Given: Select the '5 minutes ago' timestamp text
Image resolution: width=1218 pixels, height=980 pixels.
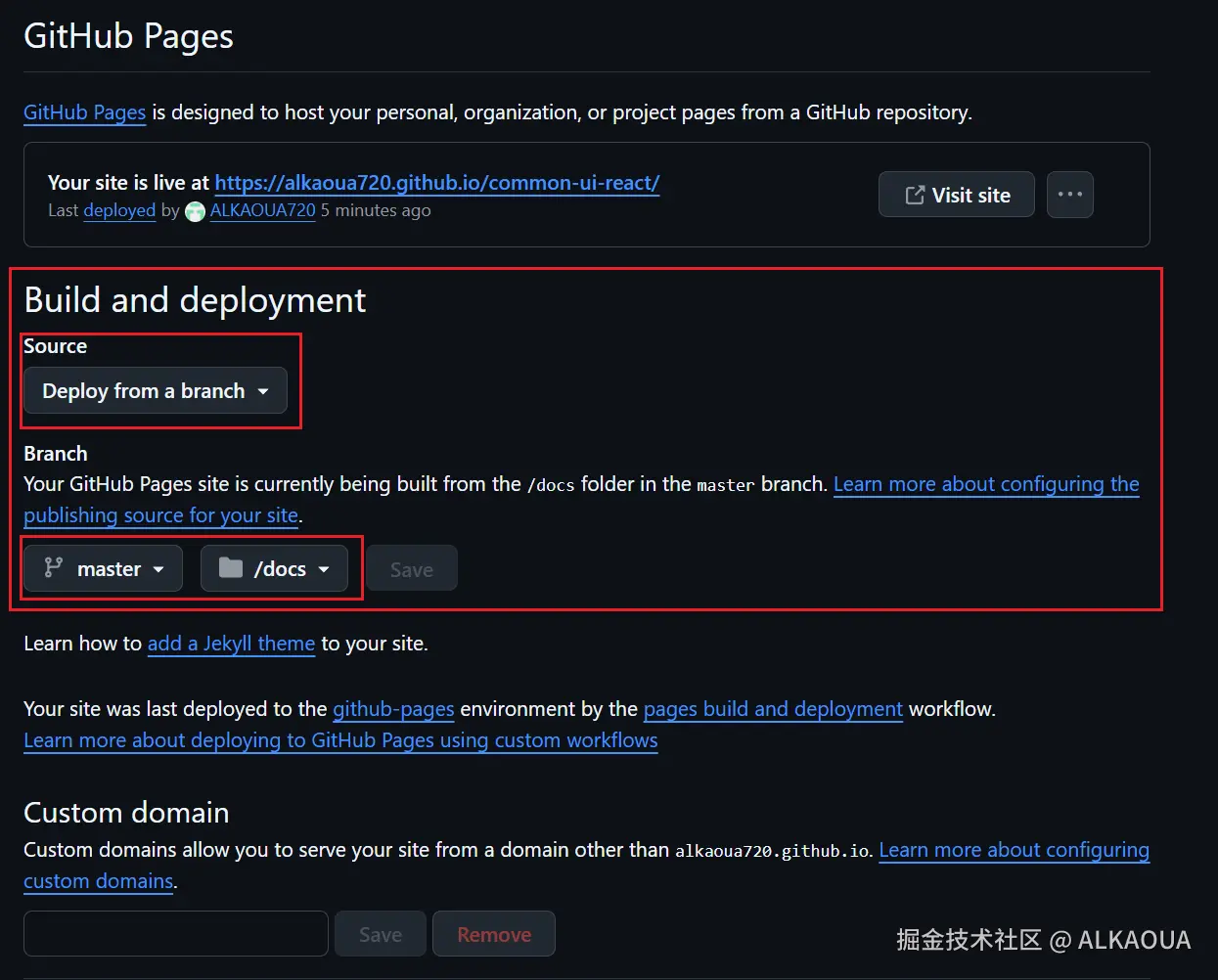Looking at the screenshot, I should (376, 210).
